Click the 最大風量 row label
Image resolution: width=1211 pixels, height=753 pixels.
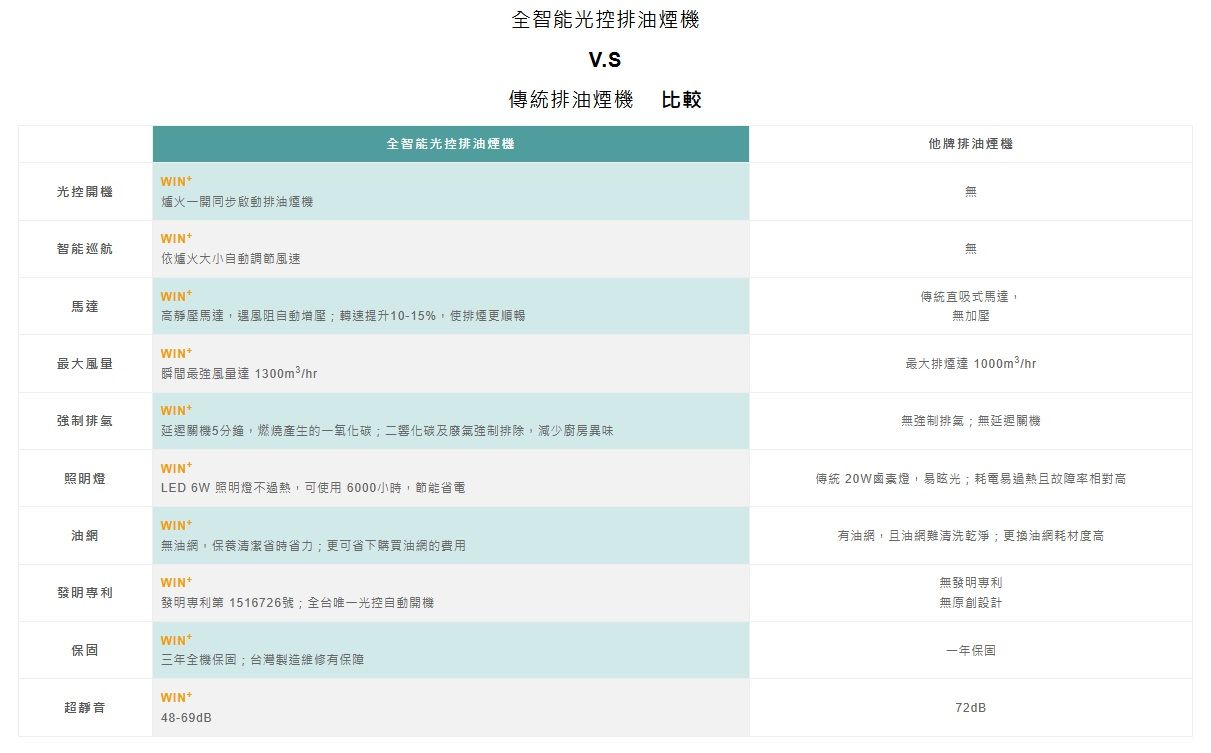tap(85, 364)
